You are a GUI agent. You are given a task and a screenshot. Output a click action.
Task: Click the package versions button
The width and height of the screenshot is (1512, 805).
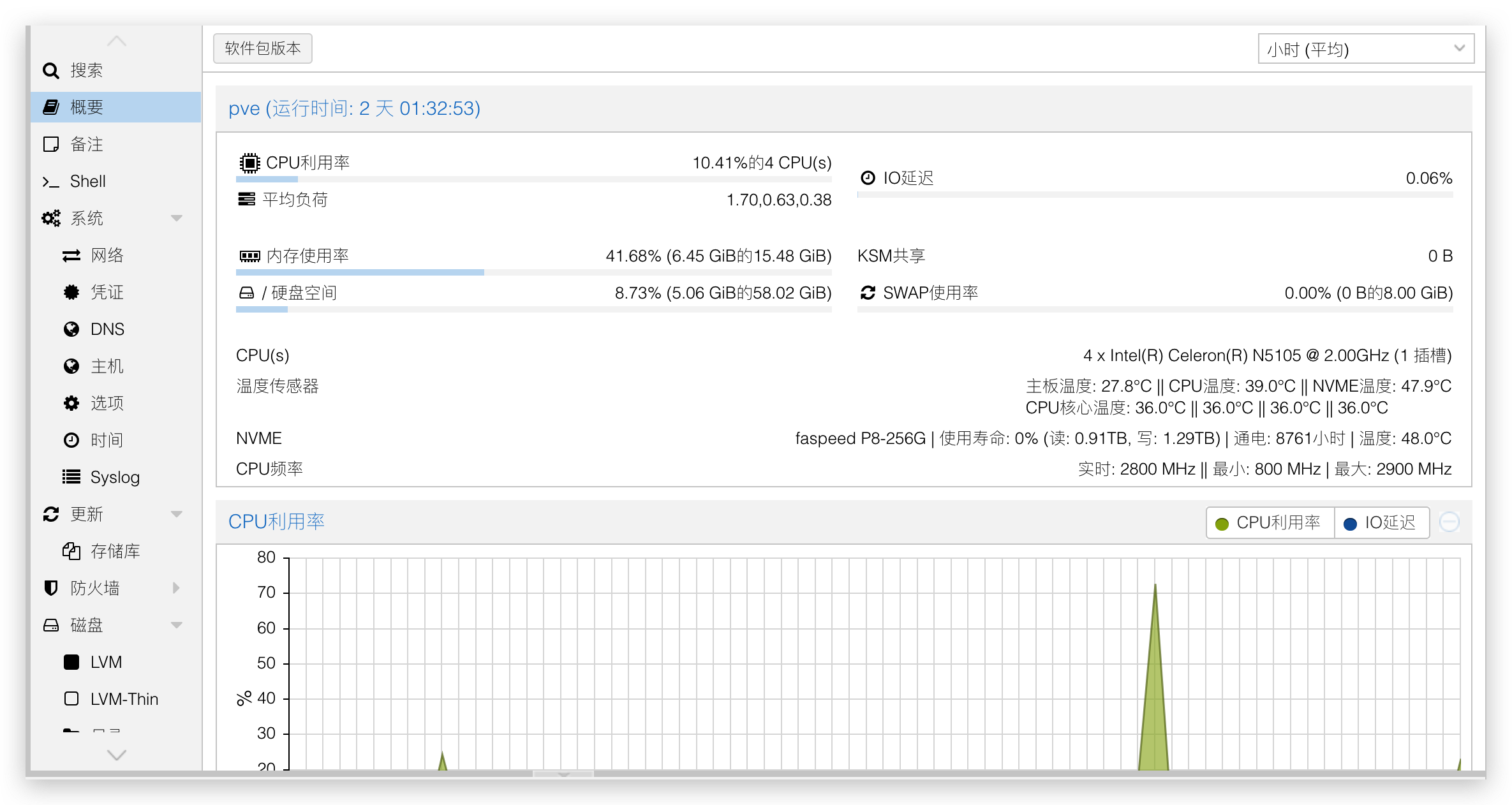pos(263,49)
